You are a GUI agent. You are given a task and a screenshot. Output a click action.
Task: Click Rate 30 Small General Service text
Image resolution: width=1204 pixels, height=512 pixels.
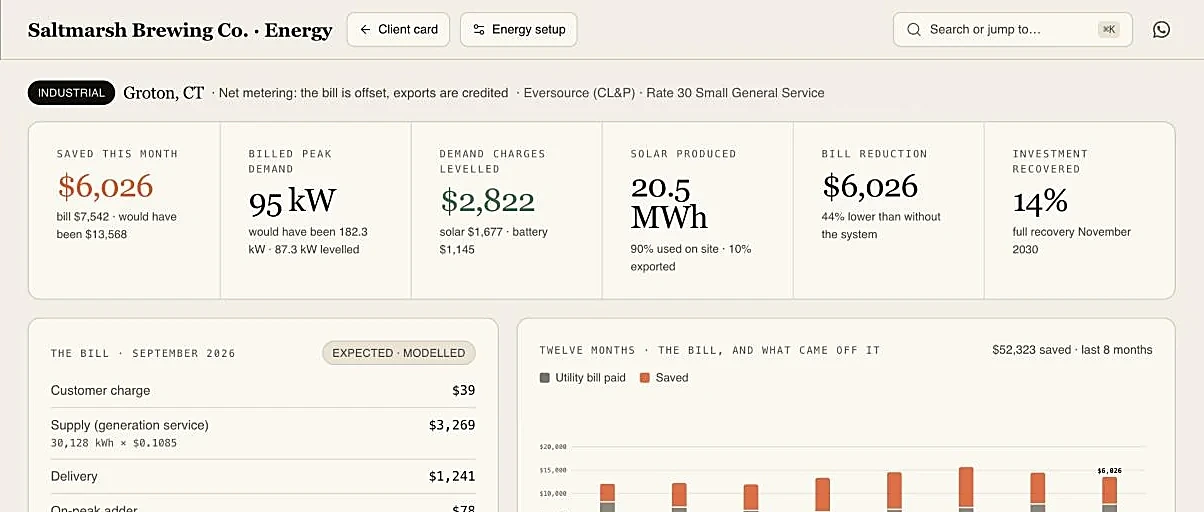pos(735,93)
